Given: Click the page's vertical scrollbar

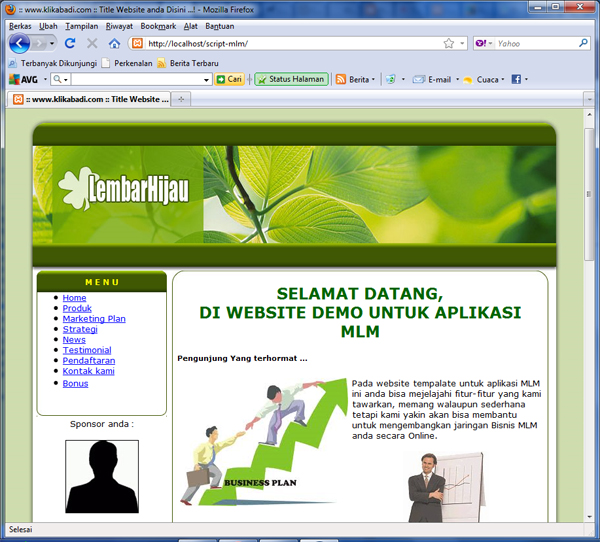Looking at the screenshot, I should (x=589, y=300).
